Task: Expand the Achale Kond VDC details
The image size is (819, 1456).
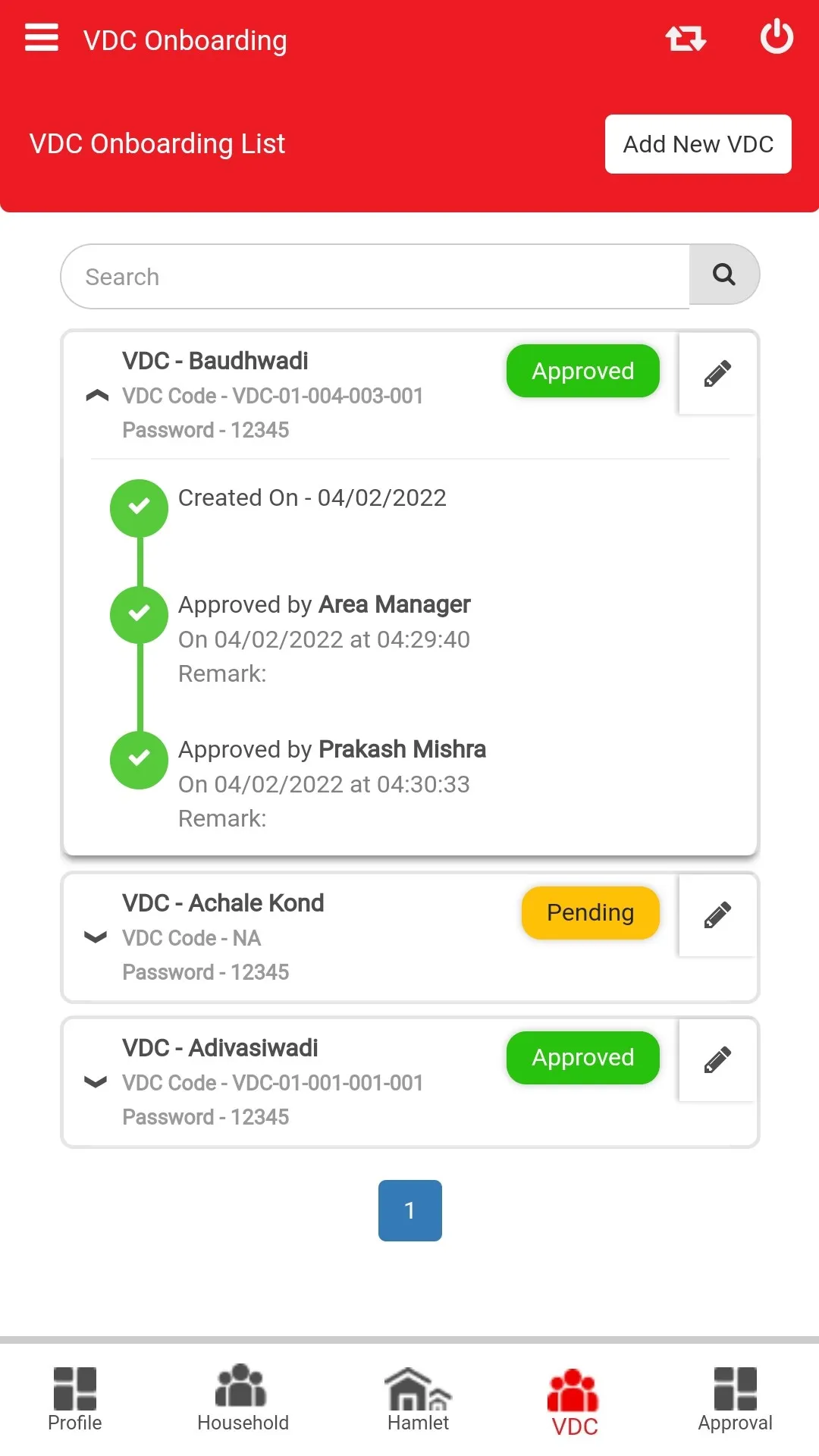Action: 96,937
